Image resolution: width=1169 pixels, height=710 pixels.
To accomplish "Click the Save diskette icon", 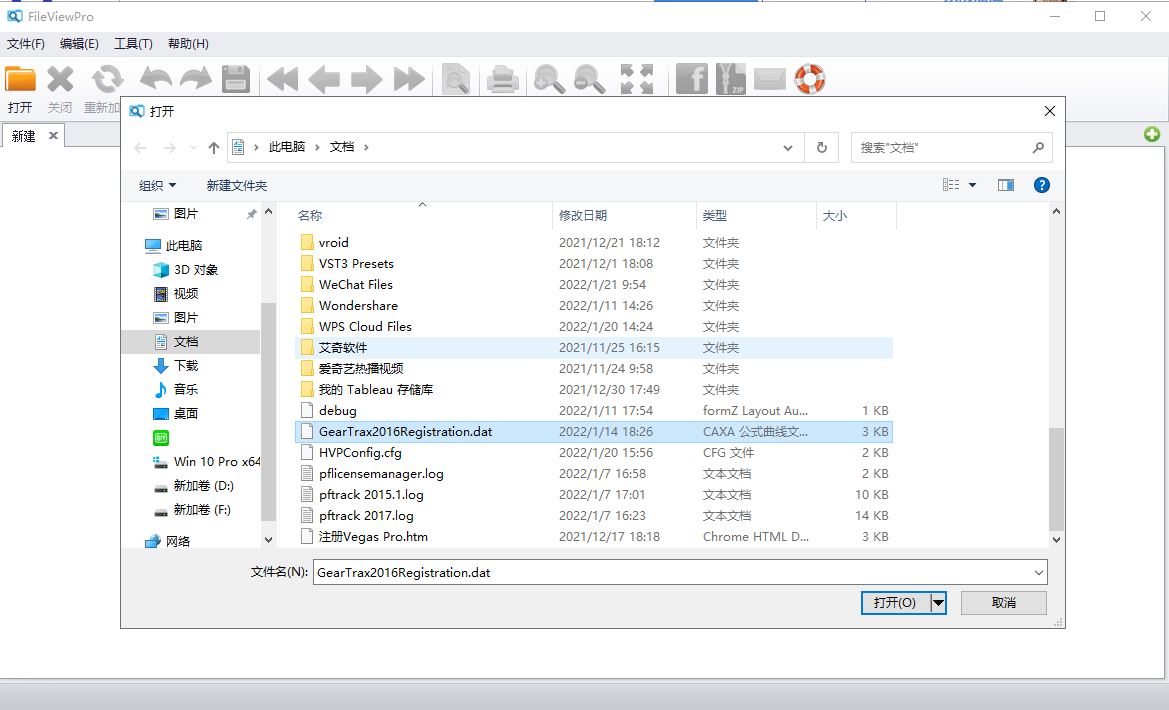I will [236, 79].
